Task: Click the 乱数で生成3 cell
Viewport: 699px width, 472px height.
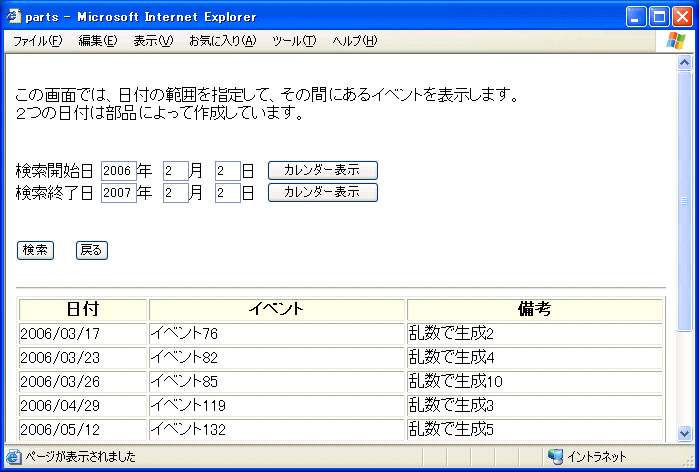Action: [x=535, y=406]
